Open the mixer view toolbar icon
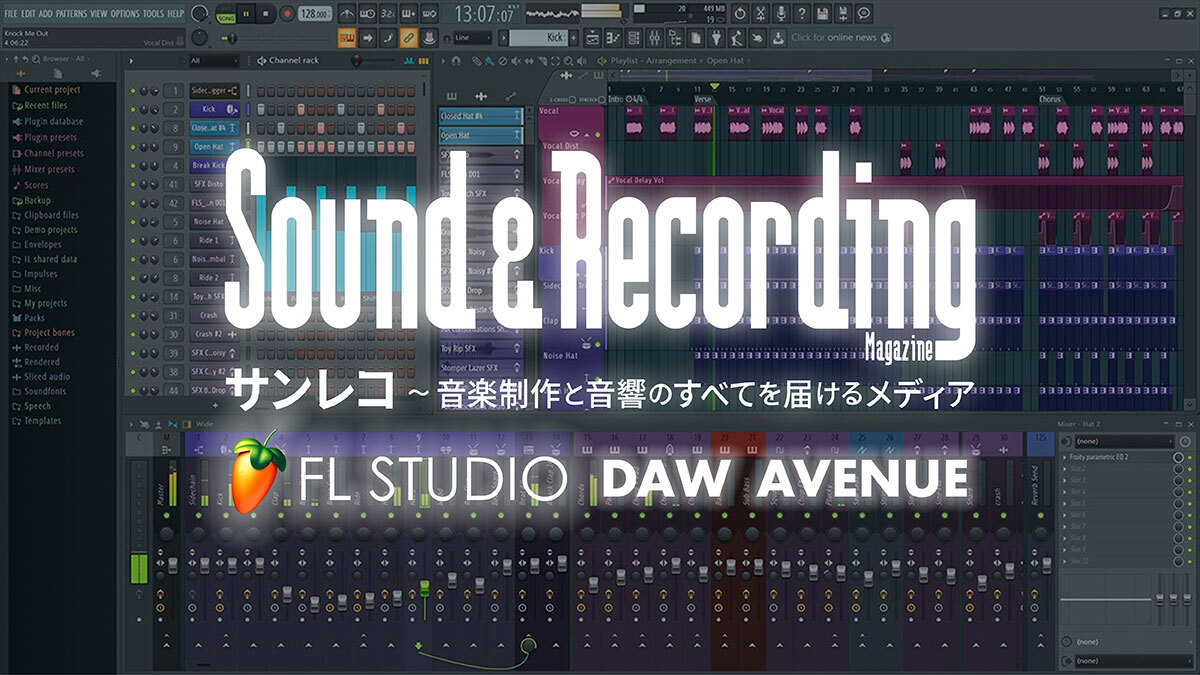The image size is (1200, 675). (x=655, y=37)
